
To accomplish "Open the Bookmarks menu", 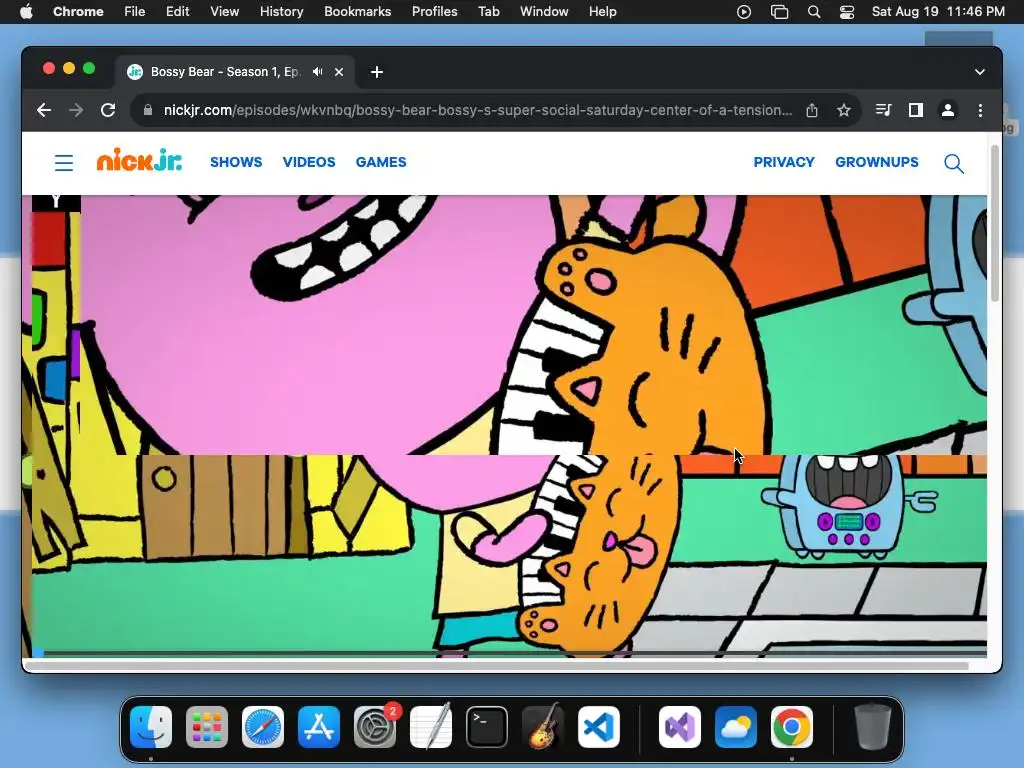I will (357, 12).
